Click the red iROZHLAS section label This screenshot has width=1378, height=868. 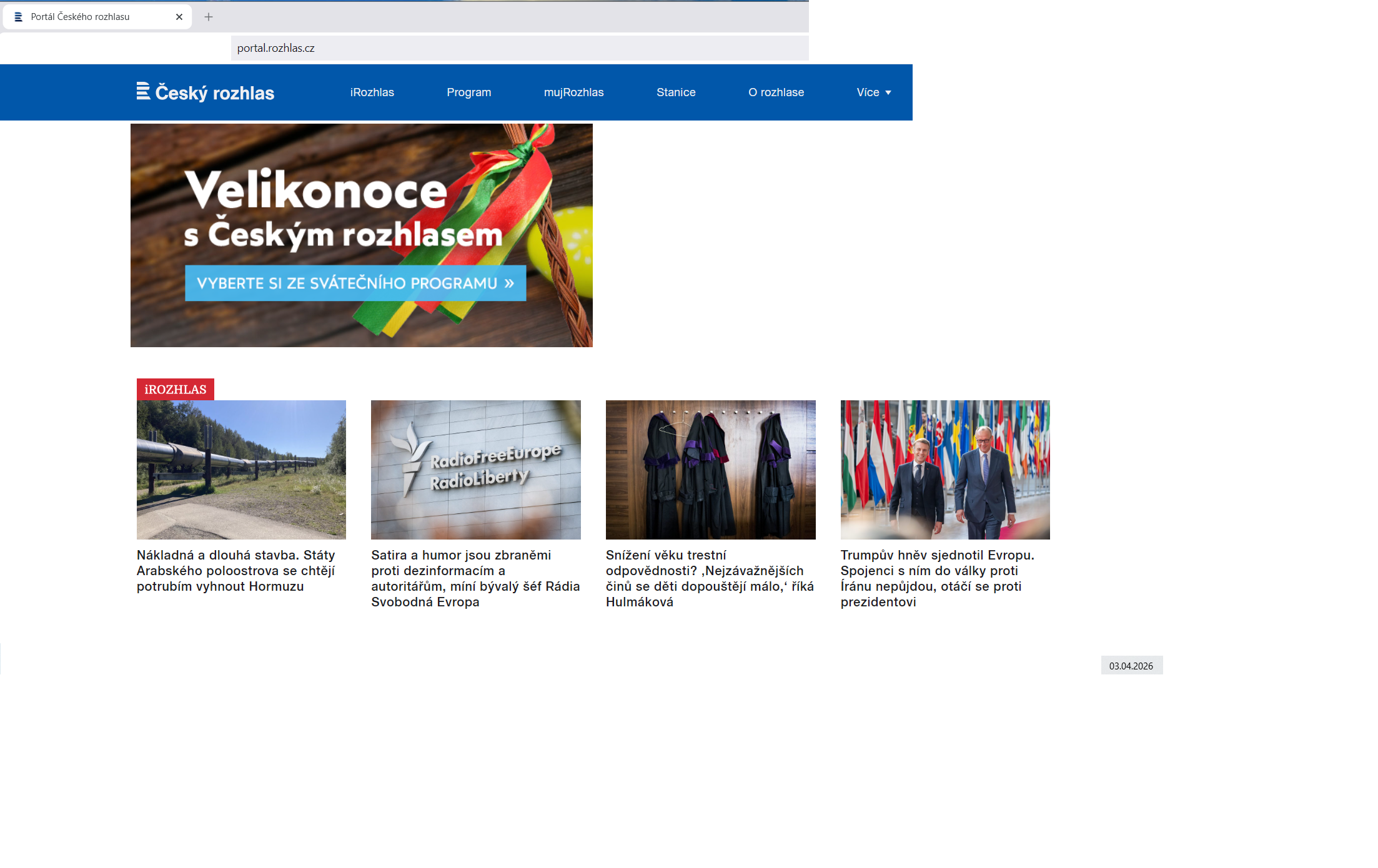click(176, 390)
